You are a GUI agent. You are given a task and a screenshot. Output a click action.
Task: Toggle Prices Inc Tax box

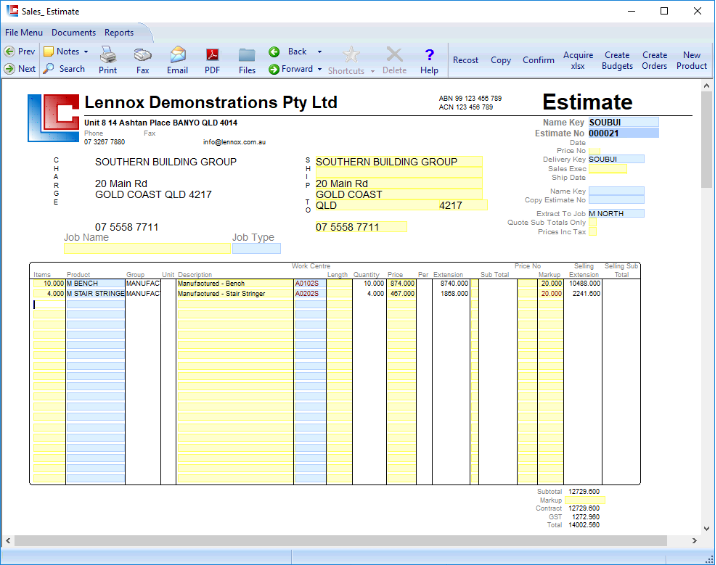592,232
